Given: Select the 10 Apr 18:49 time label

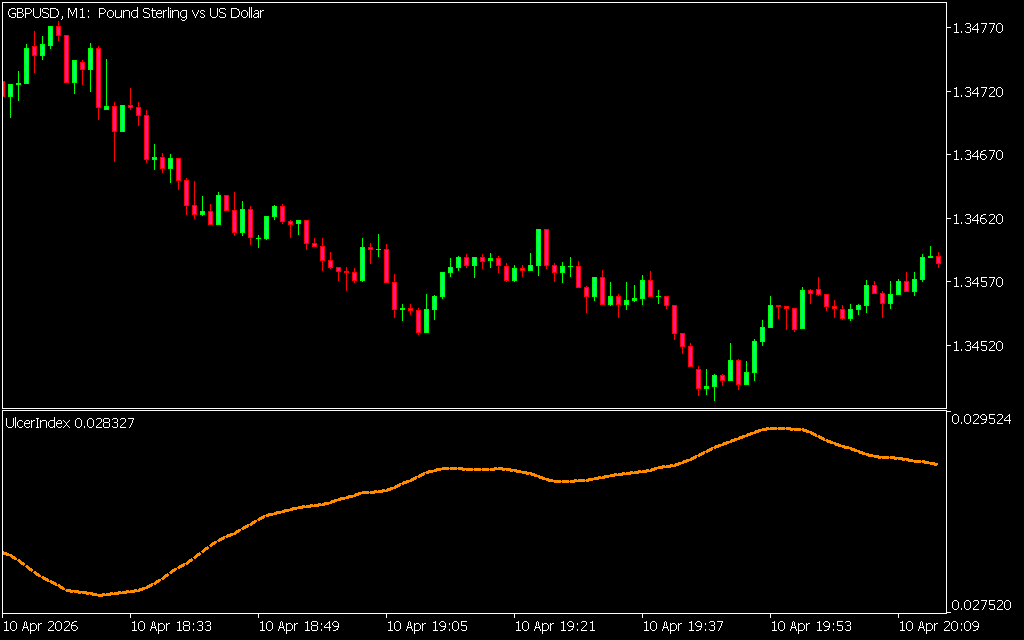Looking at the screenshot, I should pyautogui.click(x=298, y=627).
